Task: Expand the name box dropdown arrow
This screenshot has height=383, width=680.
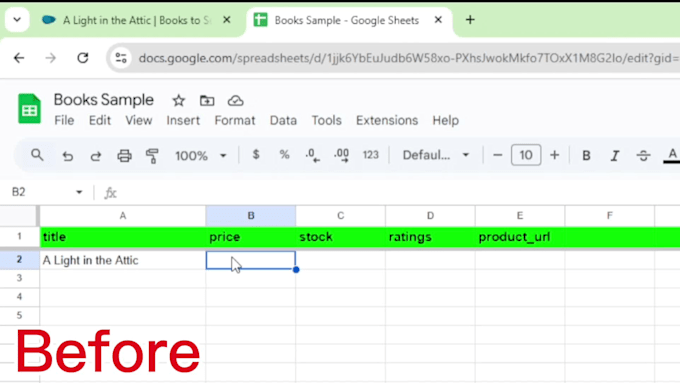Action: click(x=79, y=192)
